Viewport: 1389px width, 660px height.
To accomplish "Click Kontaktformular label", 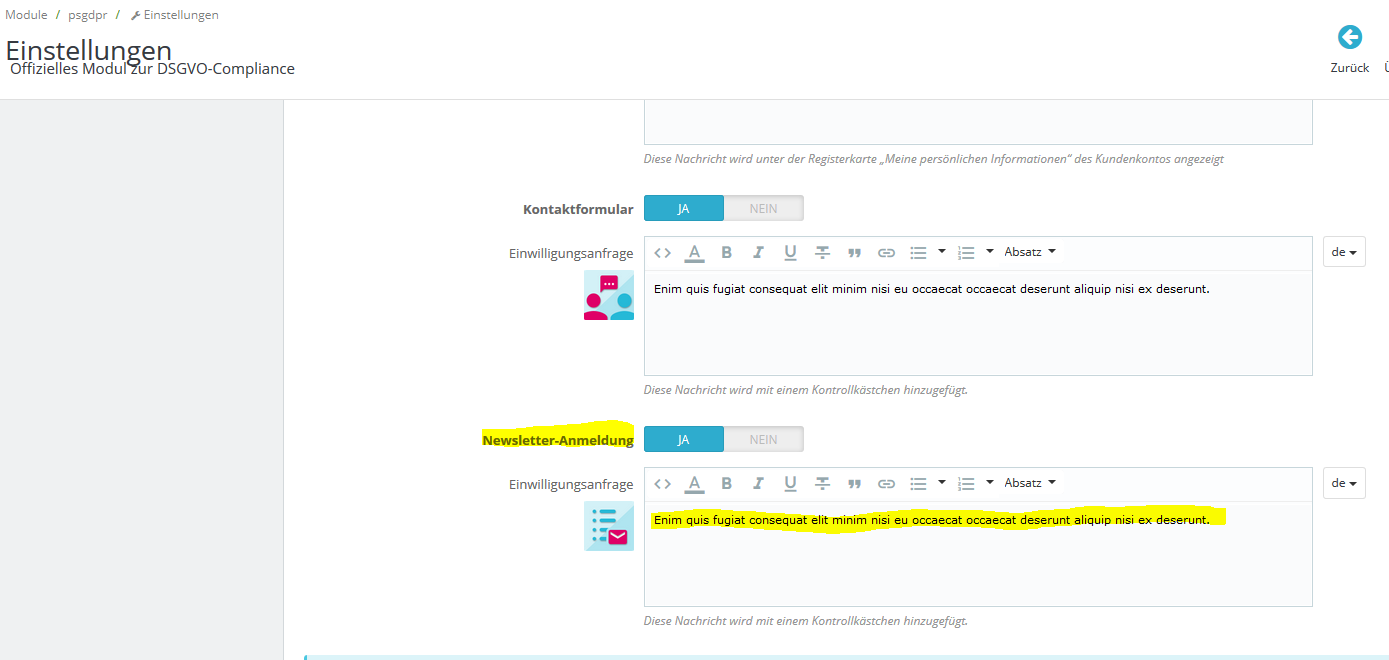I will coord(578,209).
